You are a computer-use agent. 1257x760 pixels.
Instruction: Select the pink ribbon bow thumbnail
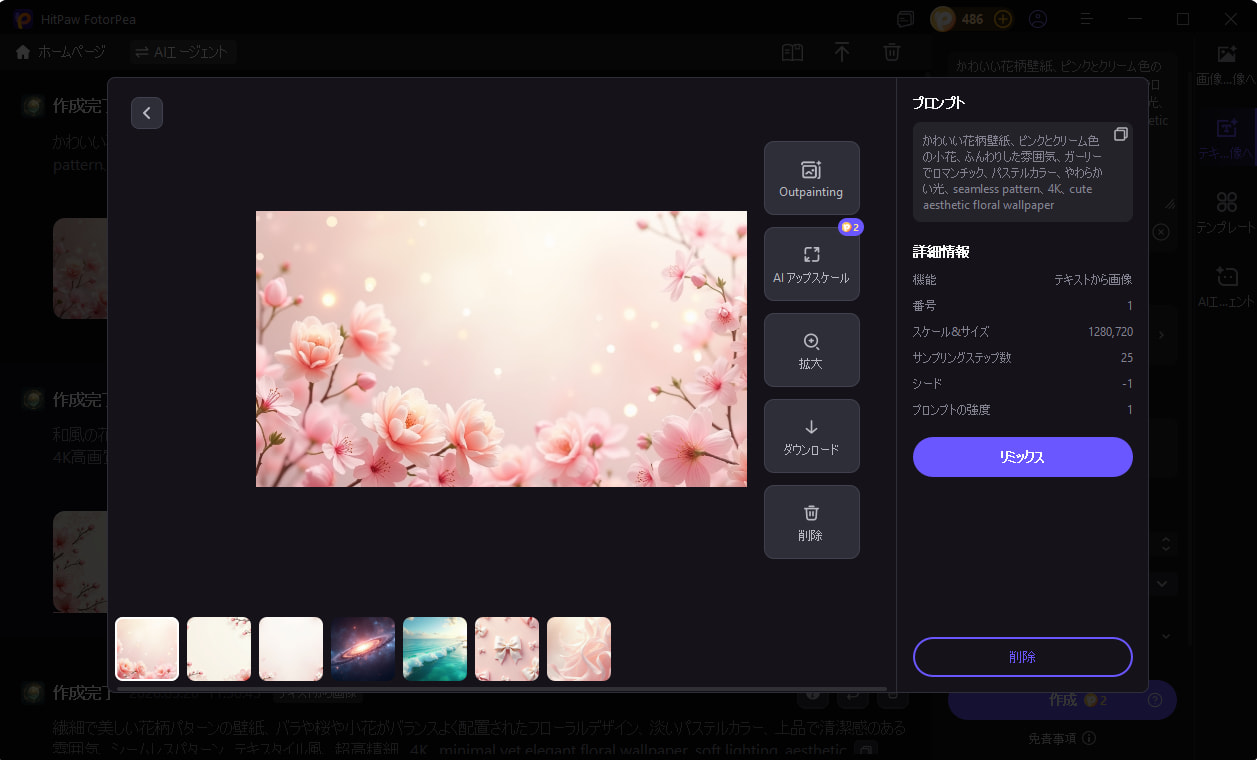click(x=507, y=649)
